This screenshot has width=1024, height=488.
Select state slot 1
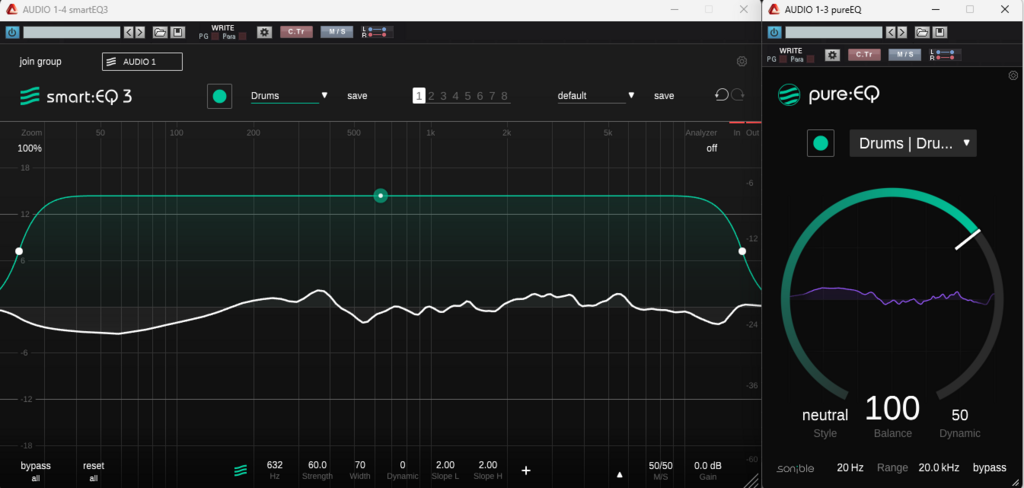(x=419, y=96)
